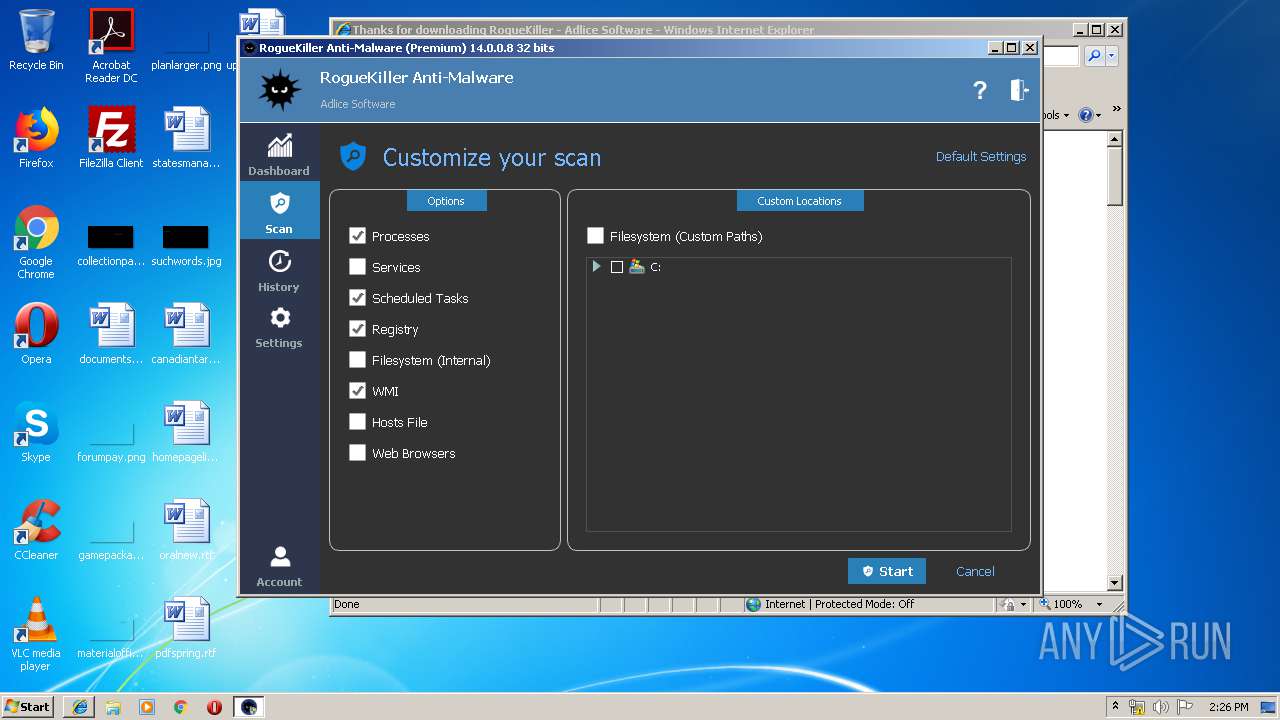Click the Chrome icon in the taskbar
1280x720 pixels.
(x=181, y=707)
